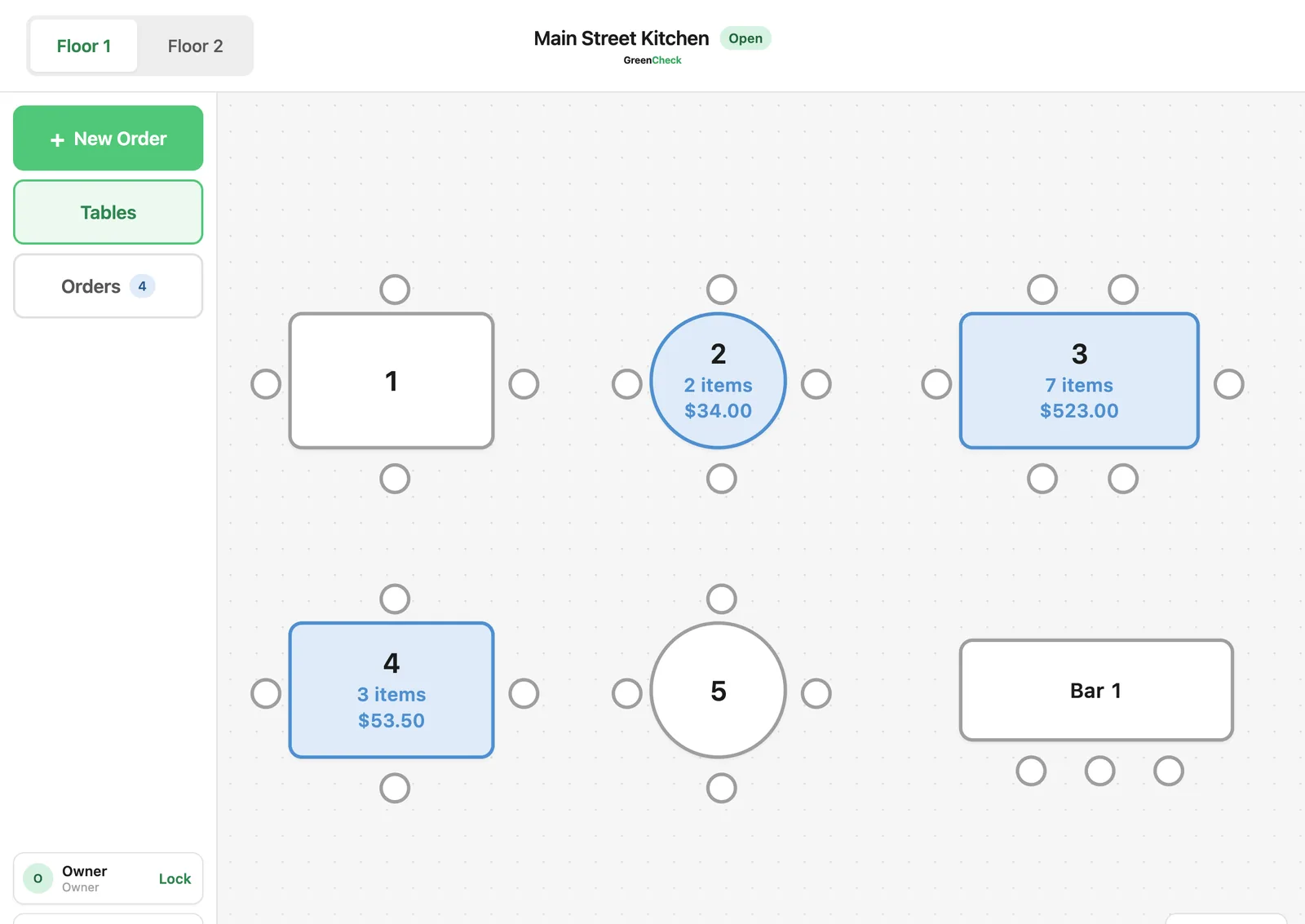
Task: Select the Bar 1 table
Action: pyautogui.click(x=1096, y=690)
